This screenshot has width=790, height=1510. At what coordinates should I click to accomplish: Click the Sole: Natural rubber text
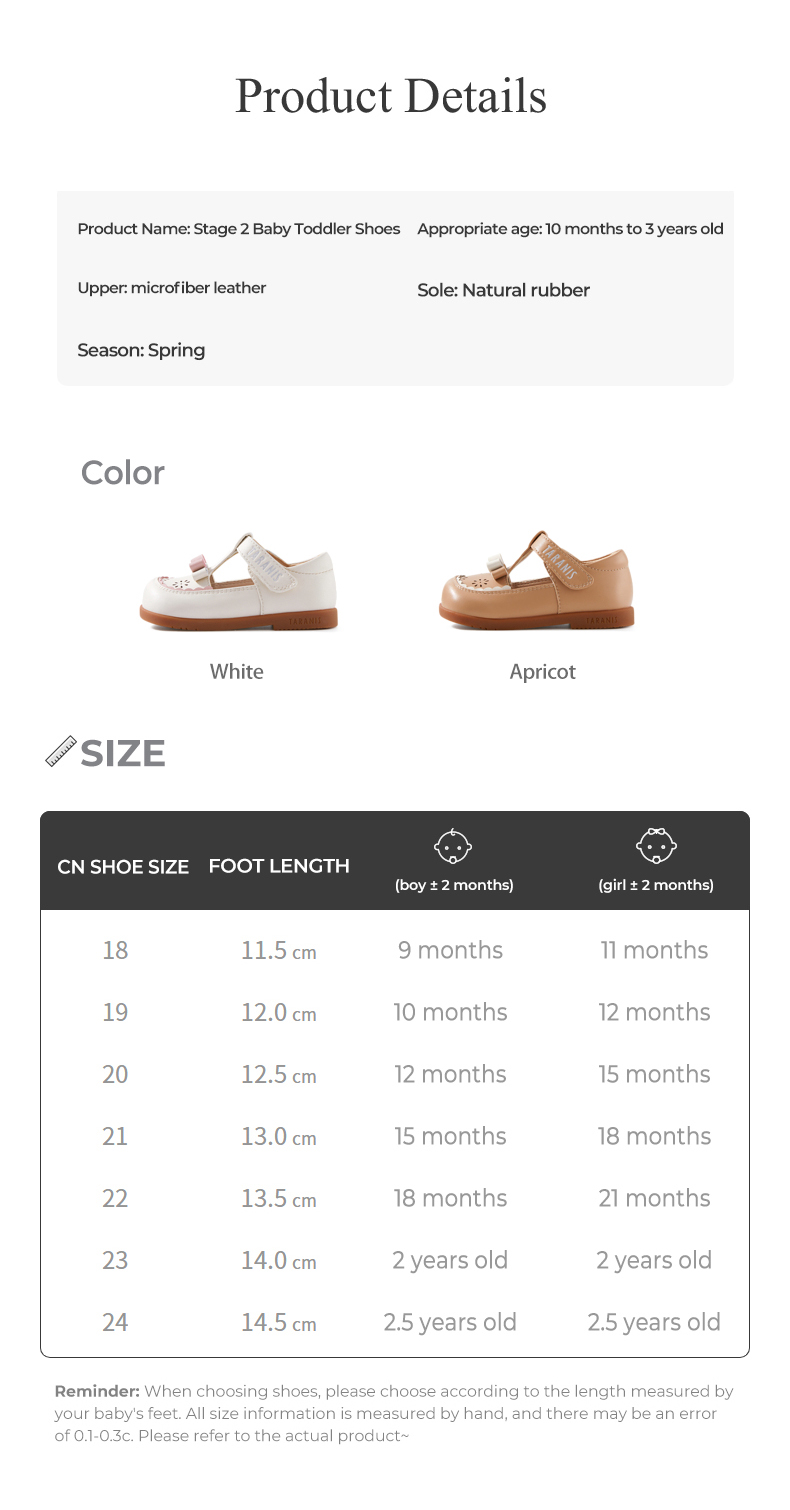[x=503, y=290]
